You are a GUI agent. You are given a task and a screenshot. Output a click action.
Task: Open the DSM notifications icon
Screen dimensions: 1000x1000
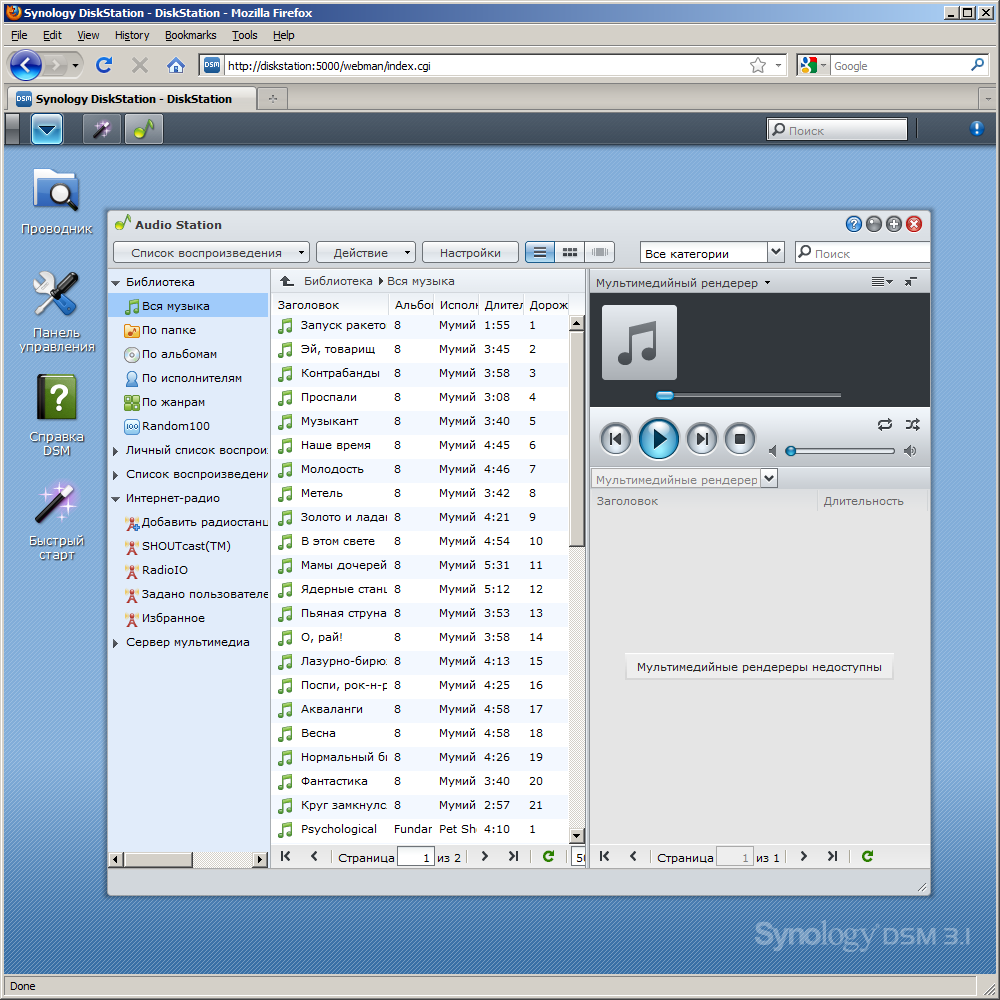click(976, 128)
